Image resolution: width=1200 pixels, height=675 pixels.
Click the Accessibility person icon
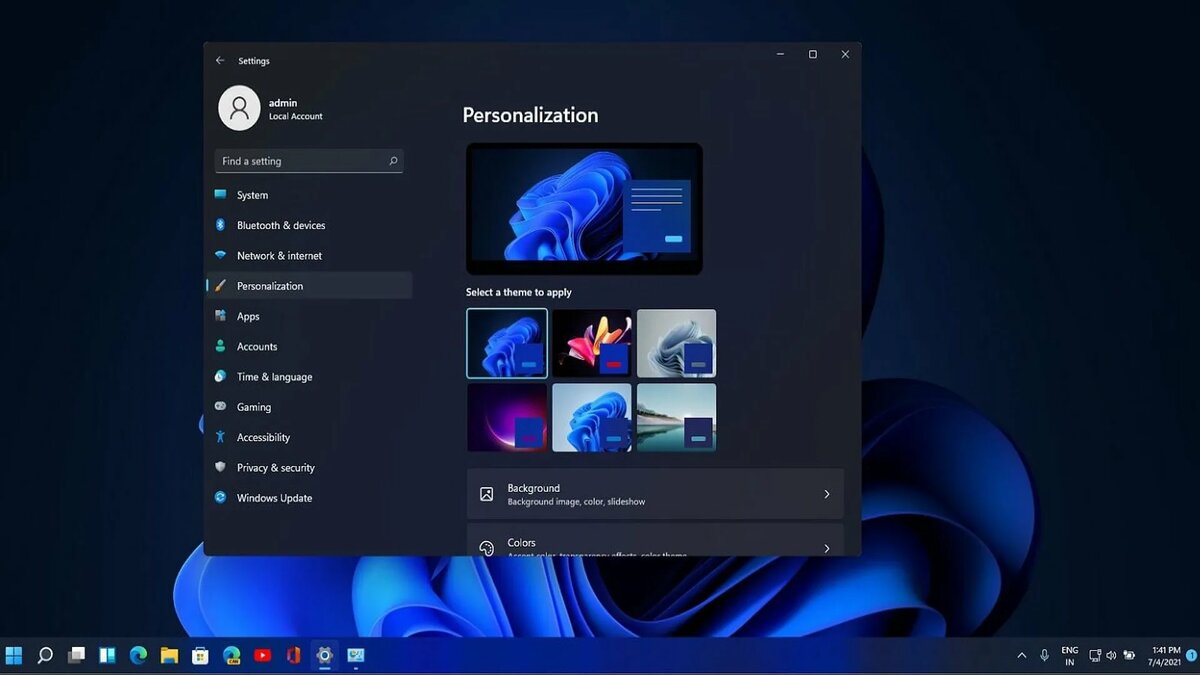pos(221,437)
